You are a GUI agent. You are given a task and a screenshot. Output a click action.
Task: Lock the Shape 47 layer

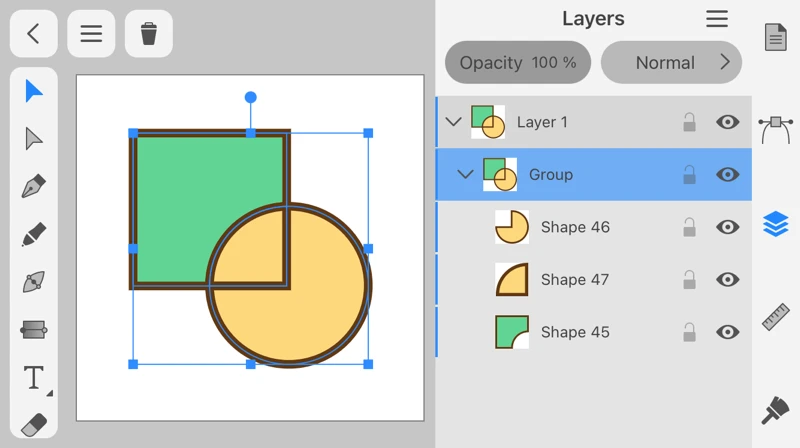pos(689,280)
